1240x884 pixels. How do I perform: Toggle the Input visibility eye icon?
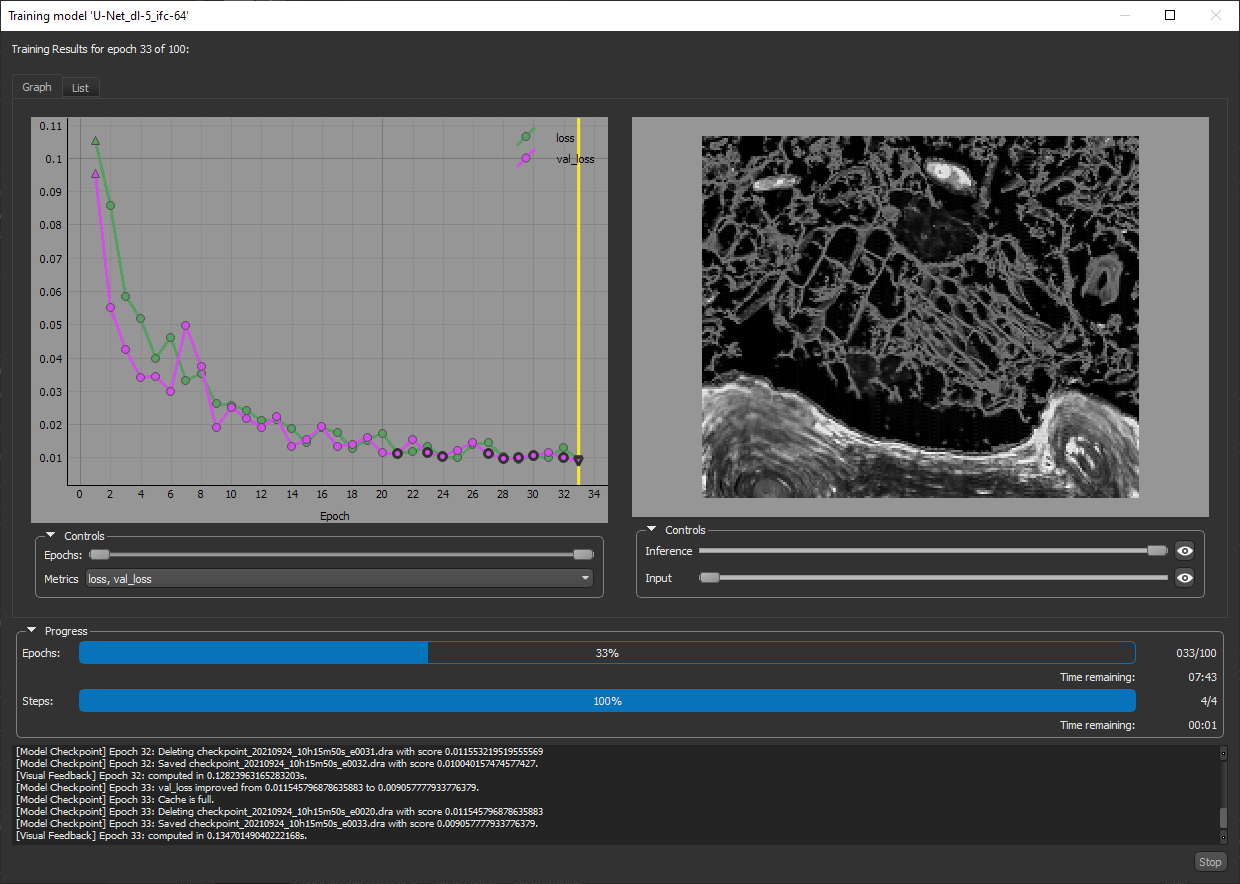pyautogui.click(x=1185, y=578)
